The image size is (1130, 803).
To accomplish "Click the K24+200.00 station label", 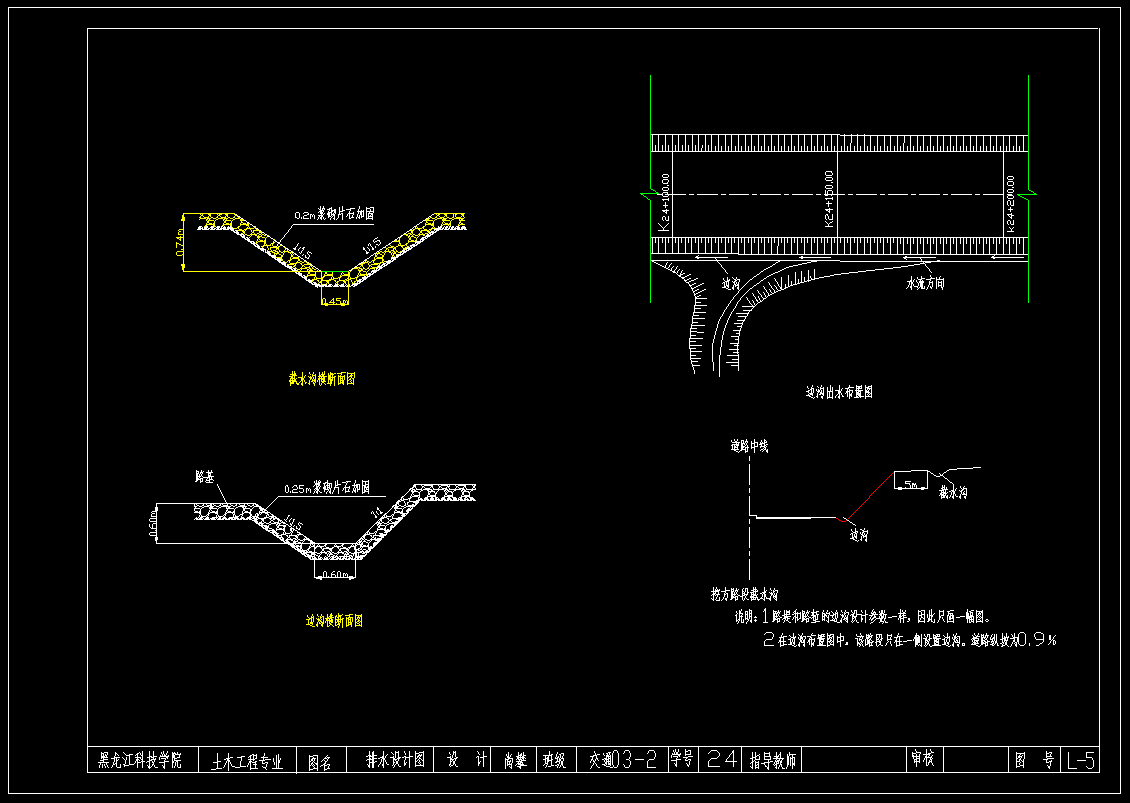I will 1011,204.
